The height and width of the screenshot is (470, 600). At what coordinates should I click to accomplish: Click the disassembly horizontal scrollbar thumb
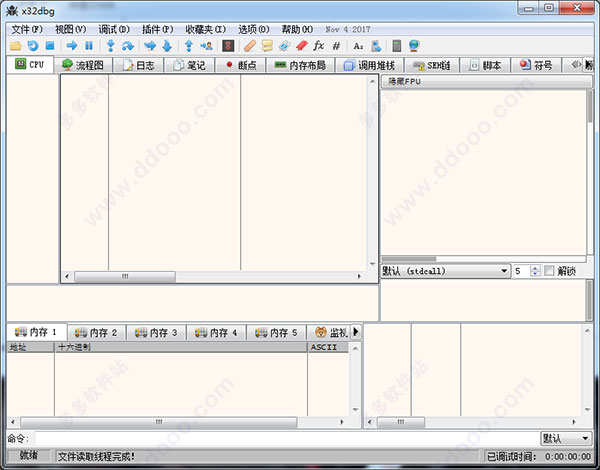[125, 276]
